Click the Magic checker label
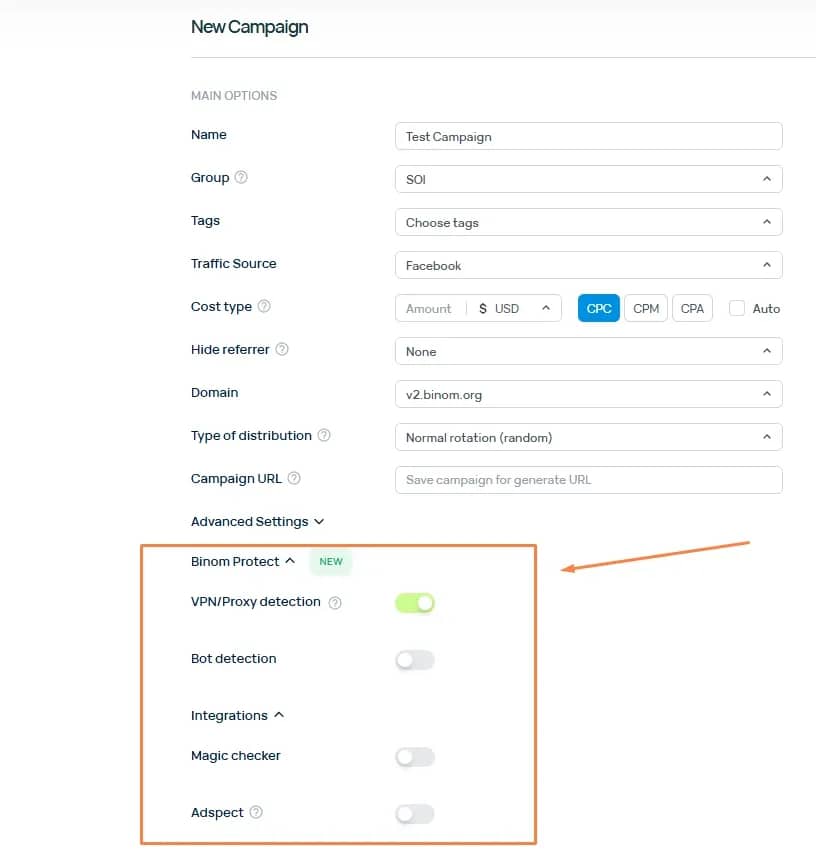Screen dimensions: 816x854 coord(236,755)
